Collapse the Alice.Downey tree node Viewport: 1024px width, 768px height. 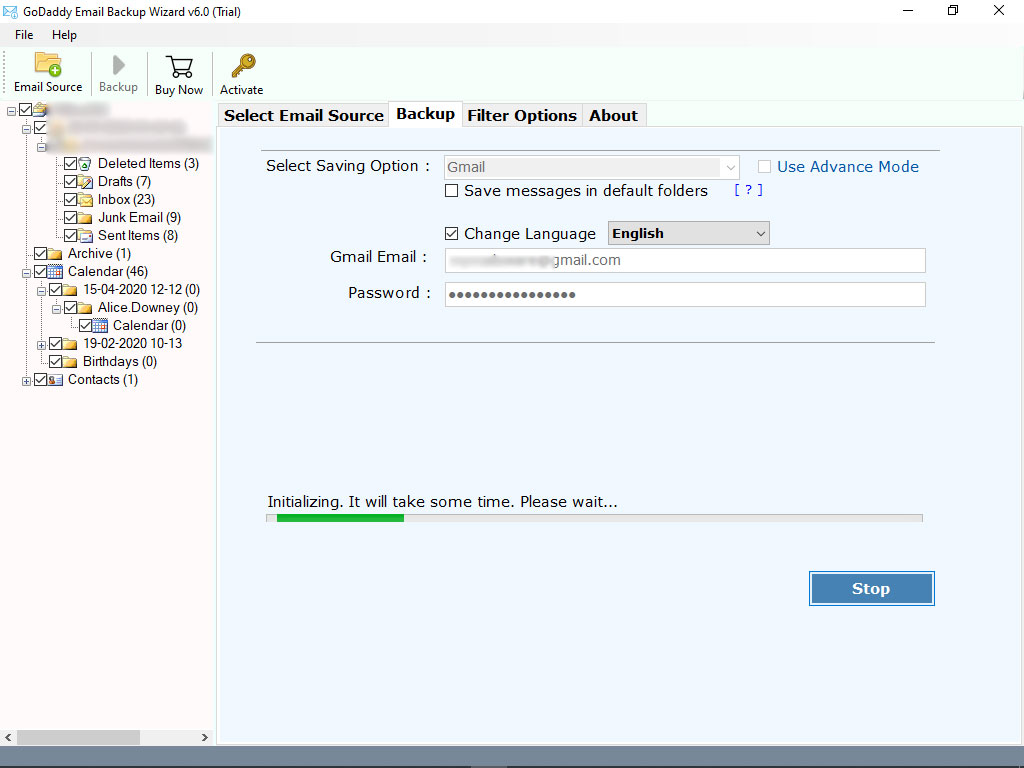[x=56, y=309]
